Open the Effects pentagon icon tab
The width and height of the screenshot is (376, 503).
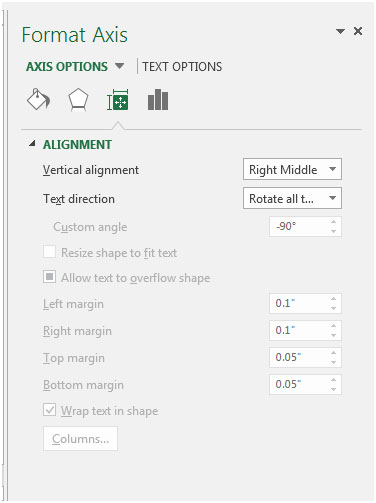coord(78,99)
